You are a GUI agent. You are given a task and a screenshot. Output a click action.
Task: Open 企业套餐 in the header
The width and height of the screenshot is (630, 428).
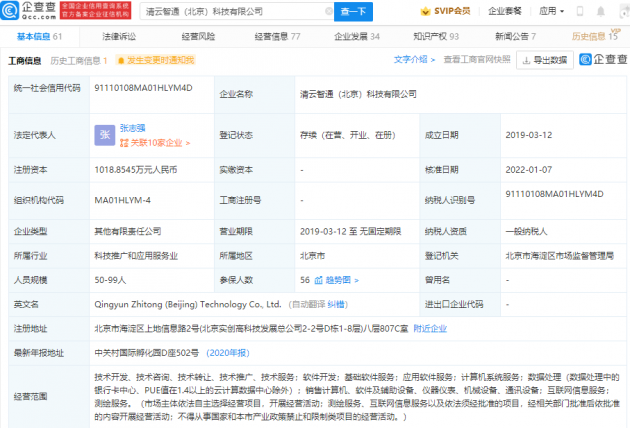505,11
